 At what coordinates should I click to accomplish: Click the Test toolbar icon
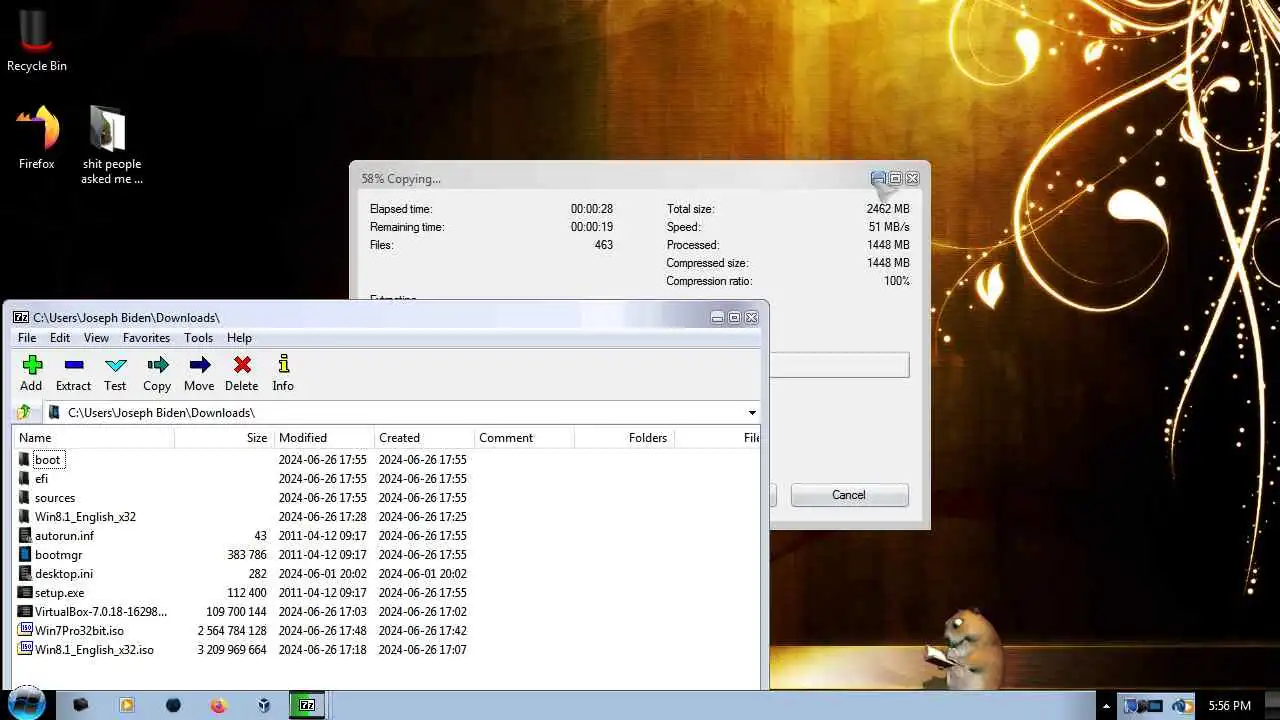[x=115, y=365]
